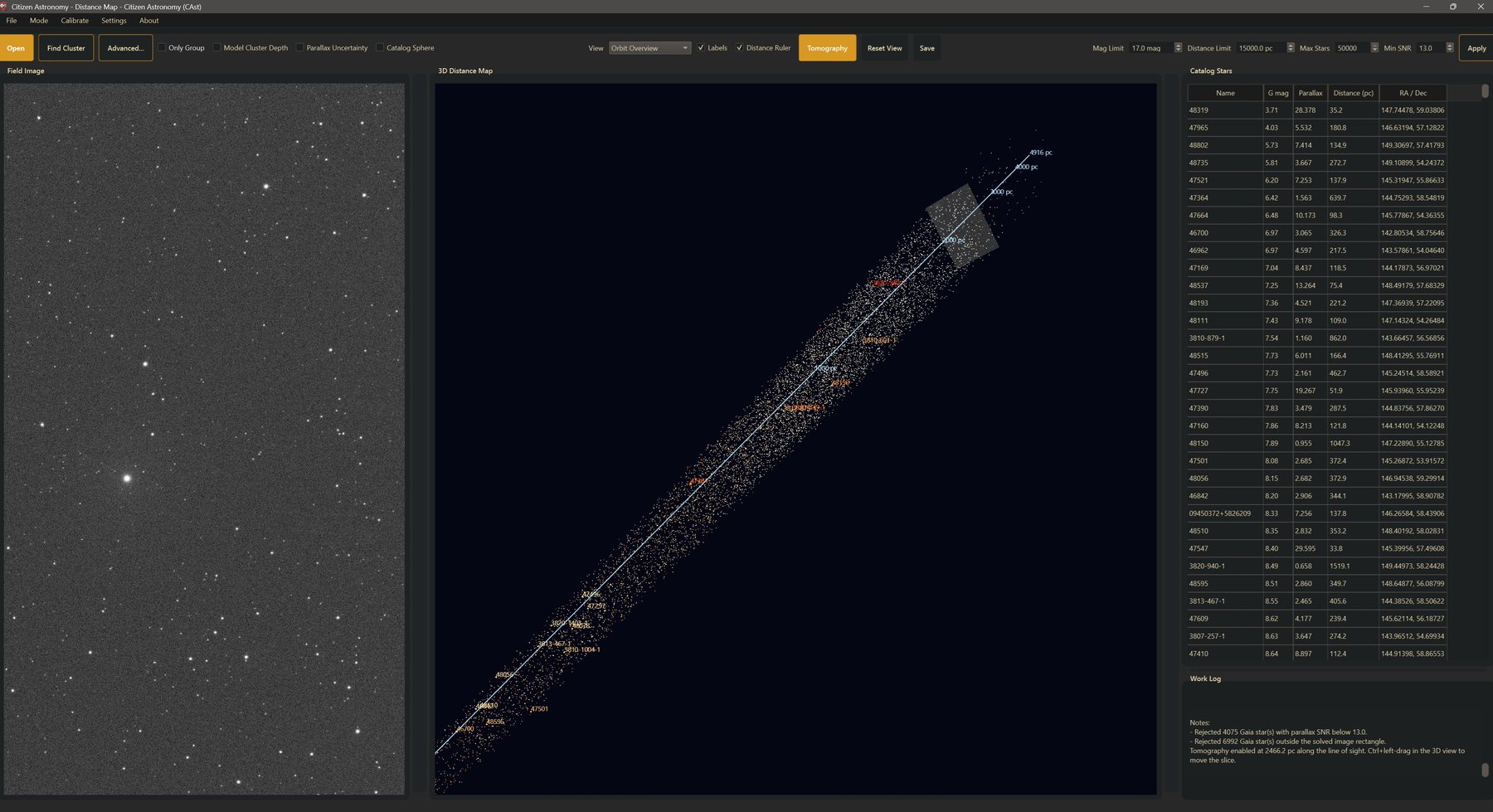This screenshot has width=1493, height=812.
Task: Open the Advanced... options
Action: coord(125,48)
